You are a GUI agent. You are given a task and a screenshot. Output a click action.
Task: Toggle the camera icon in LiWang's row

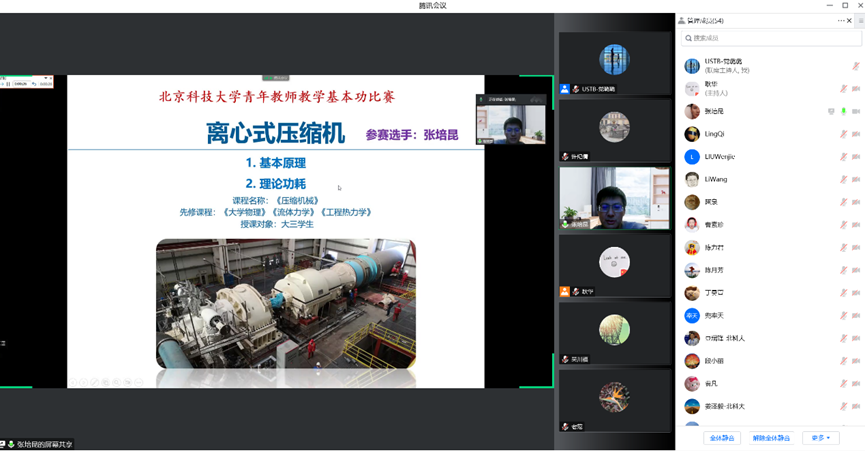pos(856,180)
